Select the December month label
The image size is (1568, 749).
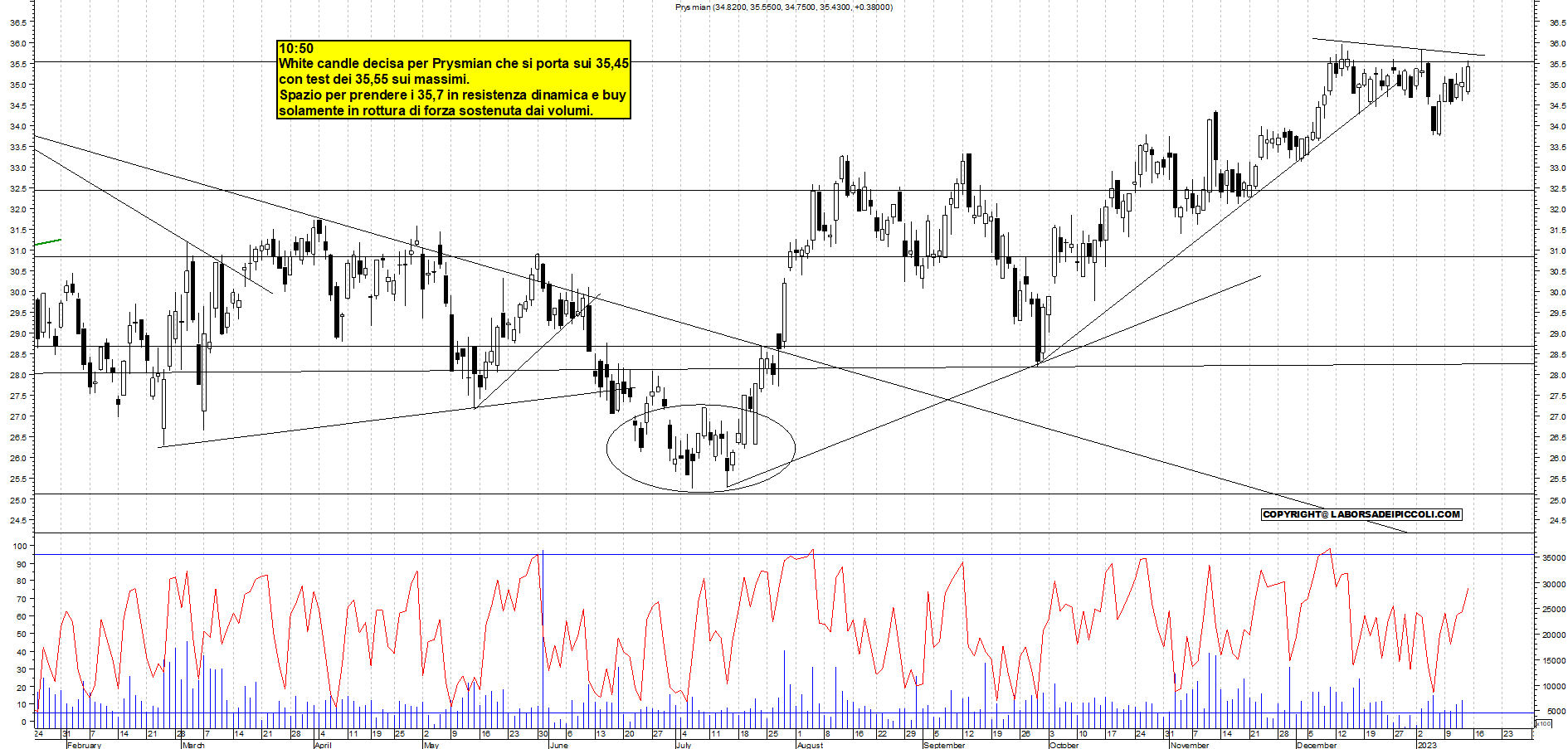point(1317,745)
